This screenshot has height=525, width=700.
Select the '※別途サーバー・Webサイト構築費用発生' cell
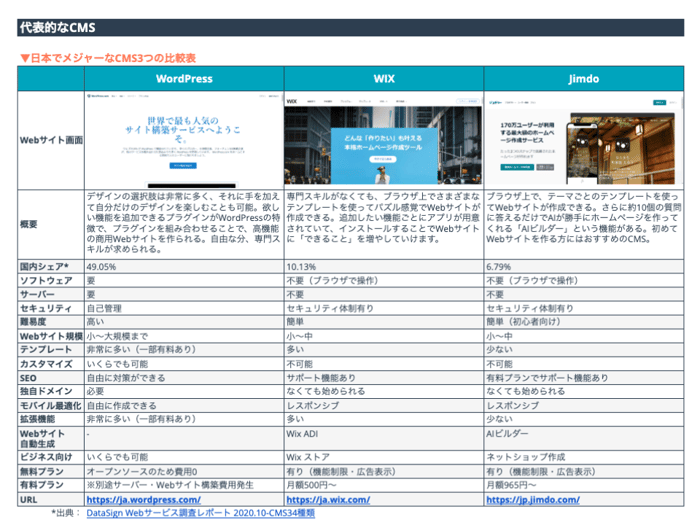(170, 485)
